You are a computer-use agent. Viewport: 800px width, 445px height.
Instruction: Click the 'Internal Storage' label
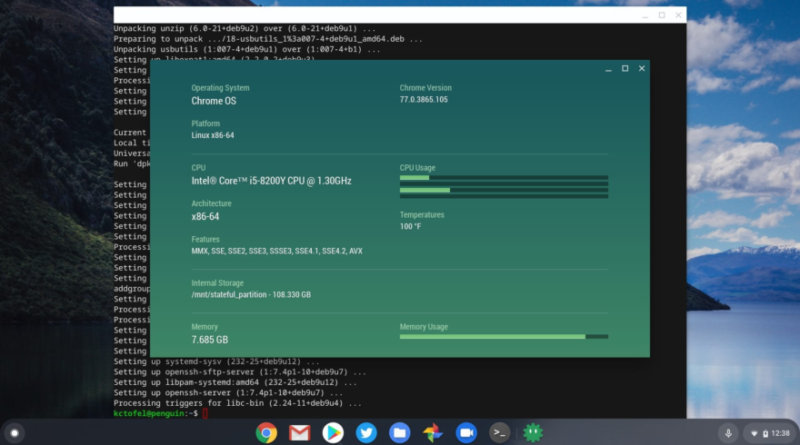click(217, 283)
